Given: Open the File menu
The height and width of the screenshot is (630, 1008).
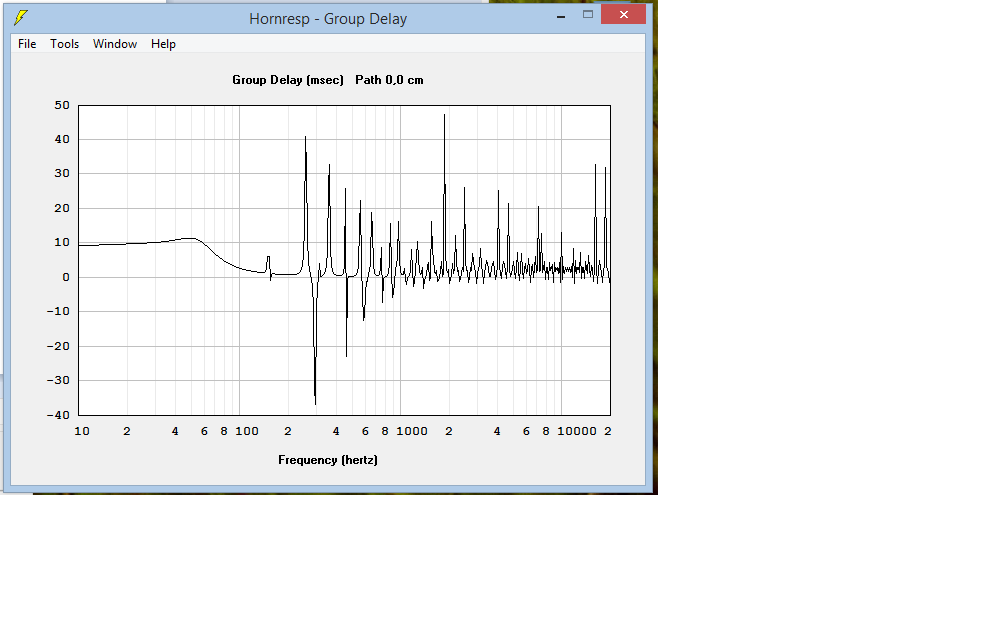Looking at the screenshot, I should [27, 44].
